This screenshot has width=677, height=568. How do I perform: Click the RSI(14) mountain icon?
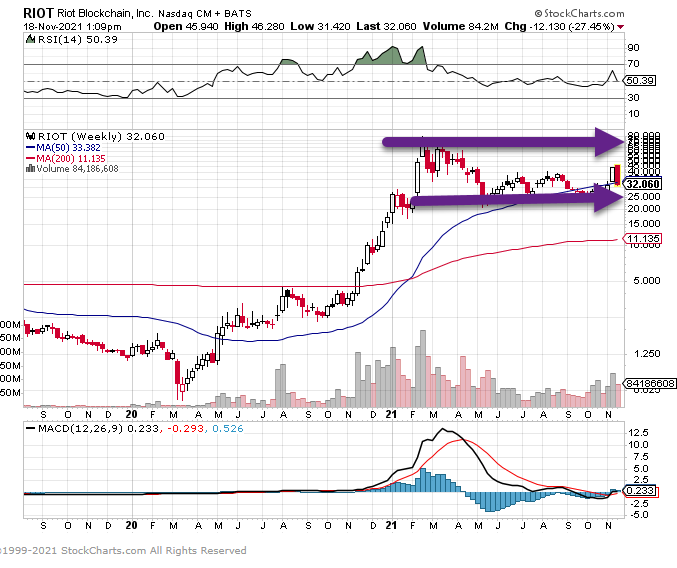pyautogui.click(x=30, y=39)
